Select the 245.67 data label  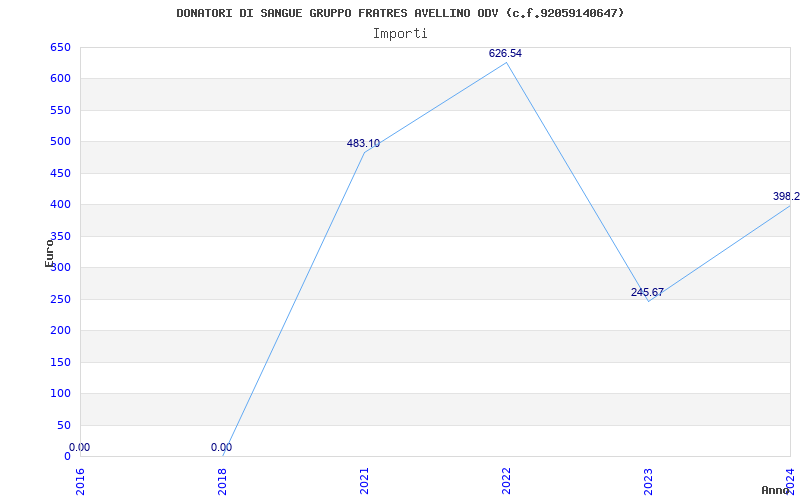coord(647,293)
